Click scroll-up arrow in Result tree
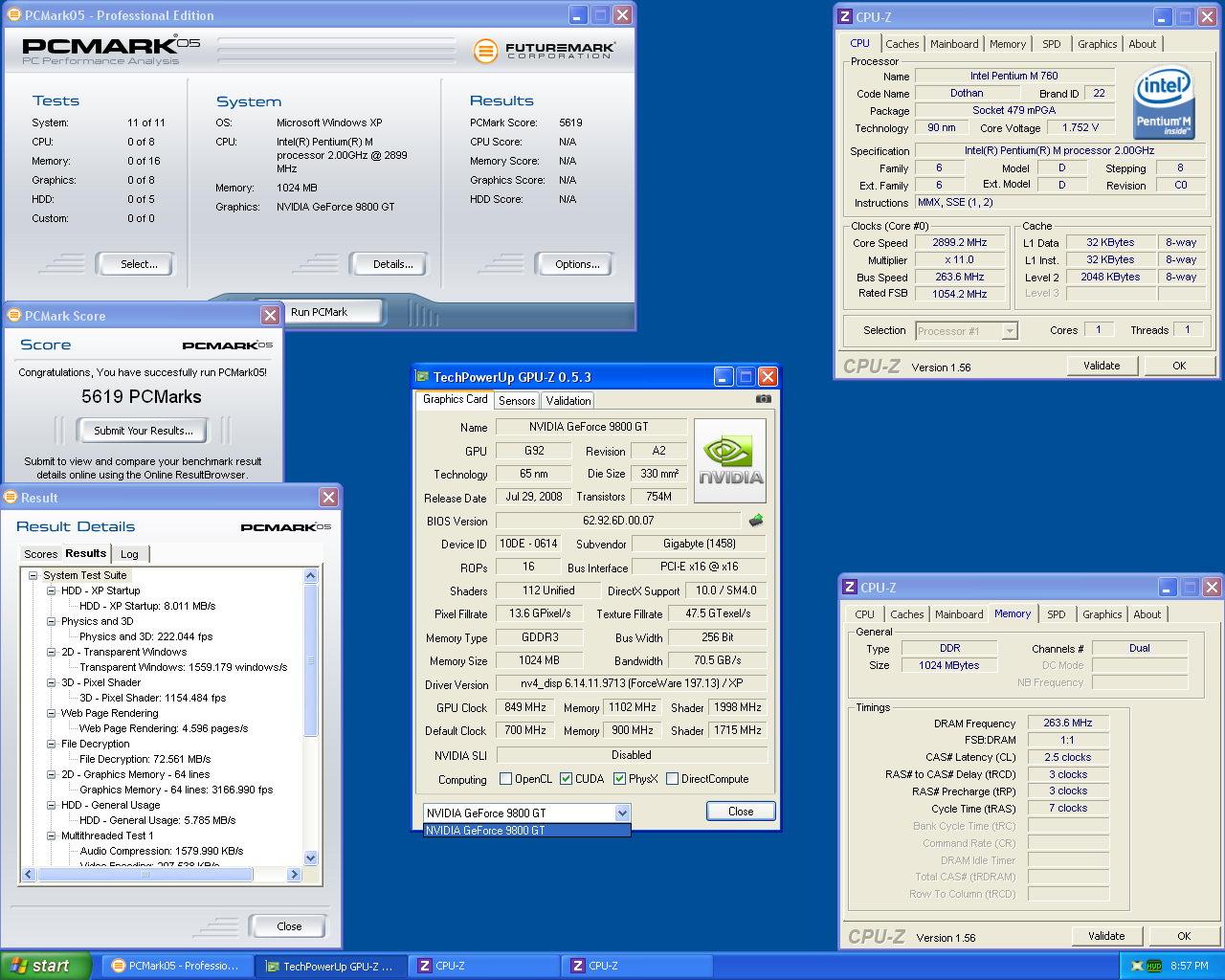 (310, 575)
